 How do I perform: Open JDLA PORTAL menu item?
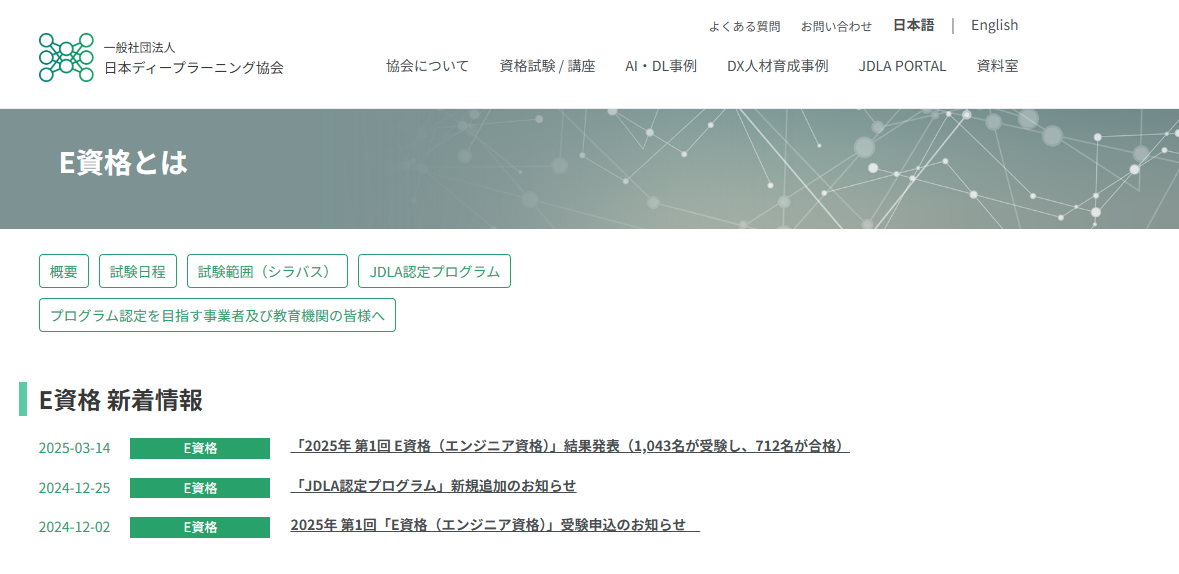coord(902,66)
